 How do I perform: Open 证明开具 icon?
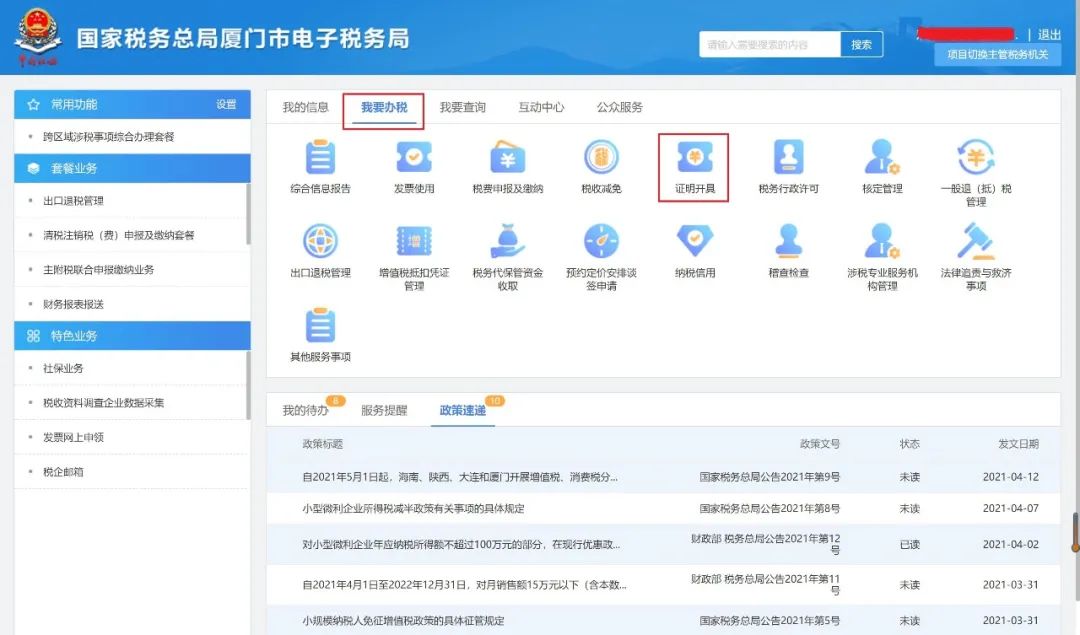(x=694, y=157)
